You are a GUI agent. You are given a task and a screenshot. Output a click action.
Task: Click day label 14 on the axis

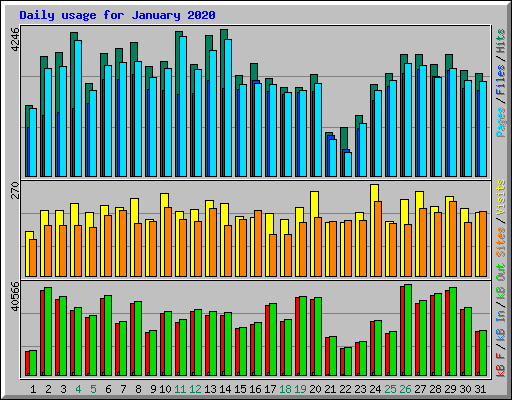coord(225,389)
